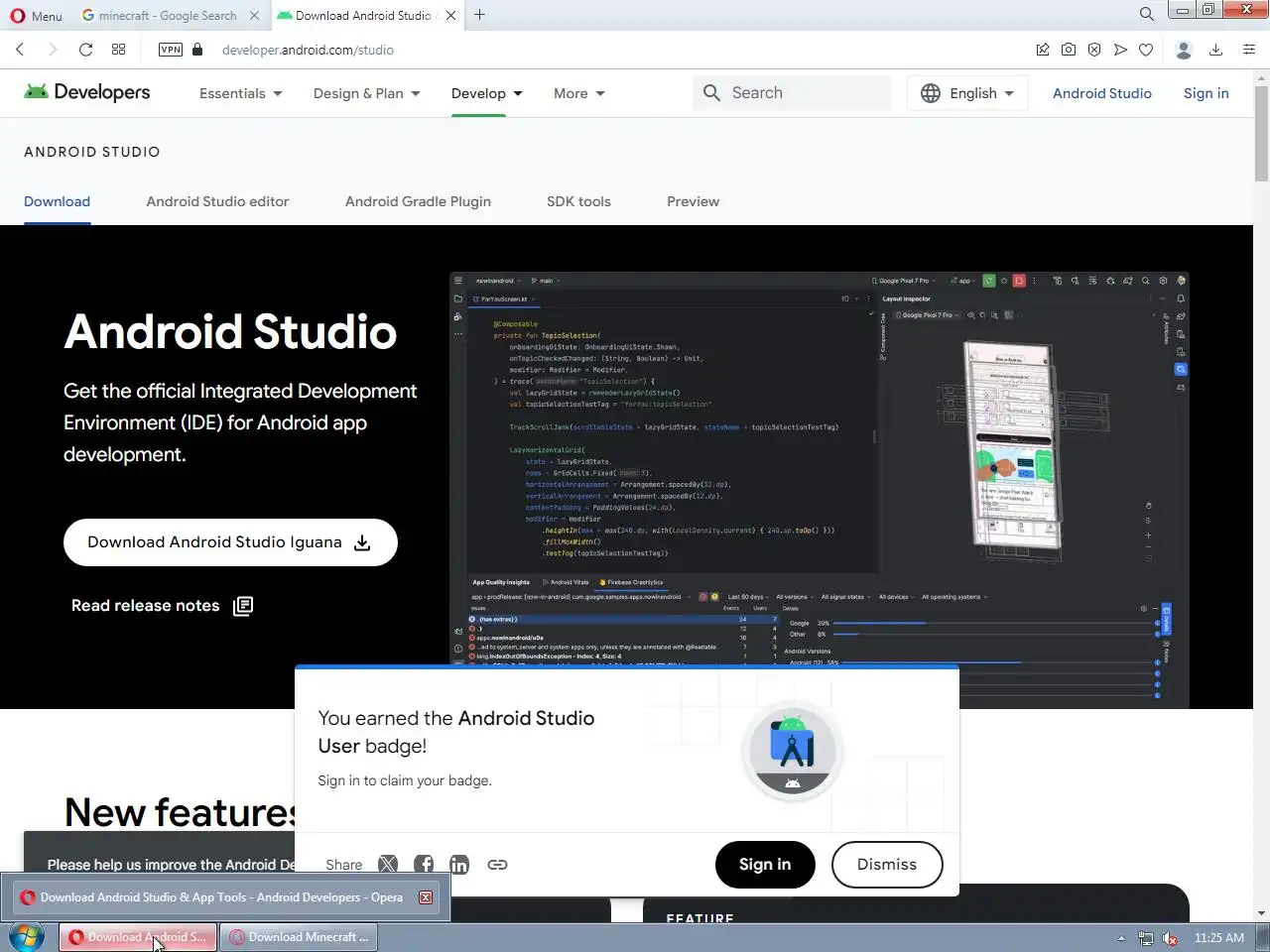Screen dimensions: 1270x952
Task: Close the taskbar preview tooltip
Action: pos(426,897)
